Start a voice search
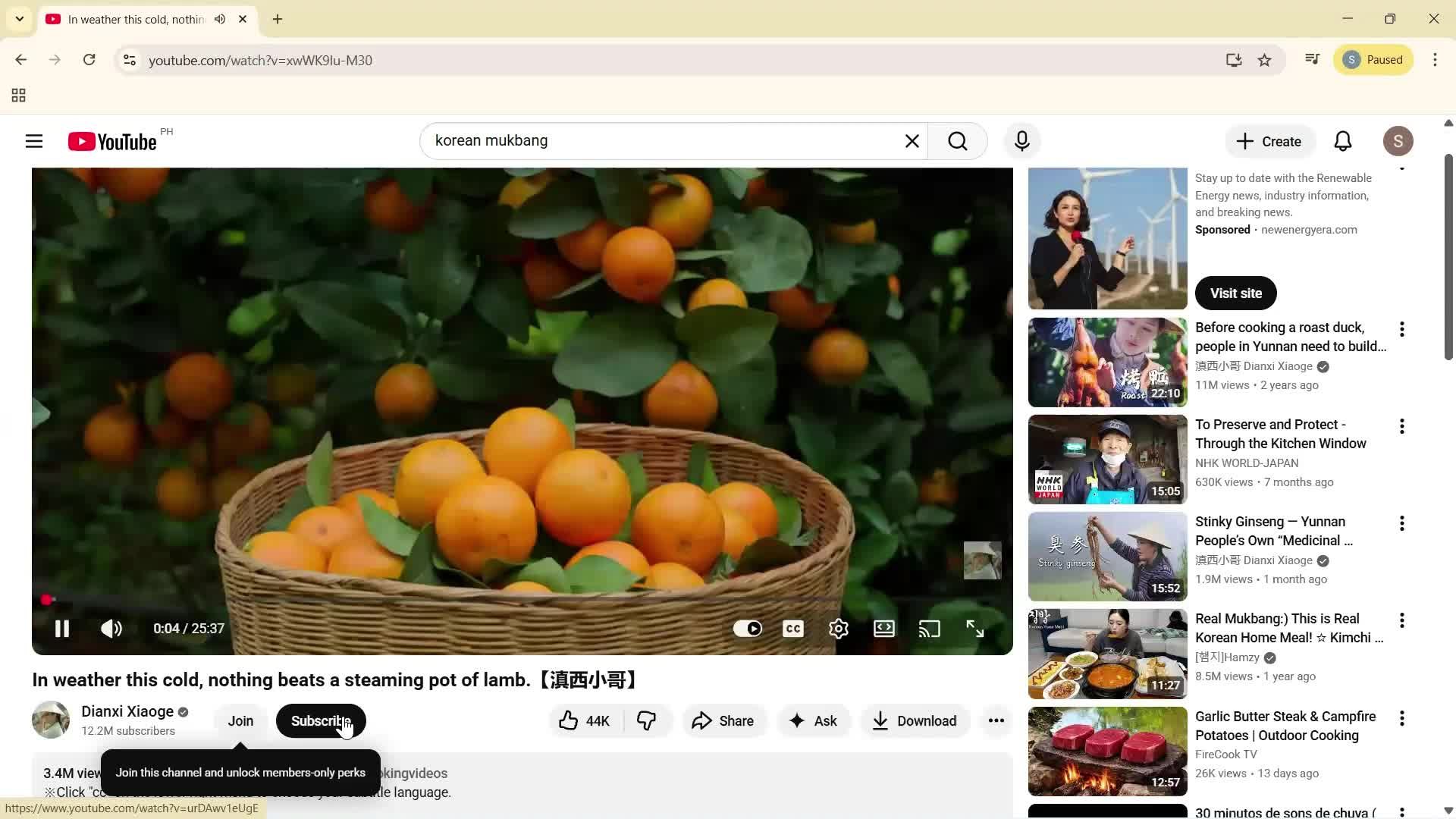The image size is (1456, 819). pyautogui.click(x=1021, y=140)
